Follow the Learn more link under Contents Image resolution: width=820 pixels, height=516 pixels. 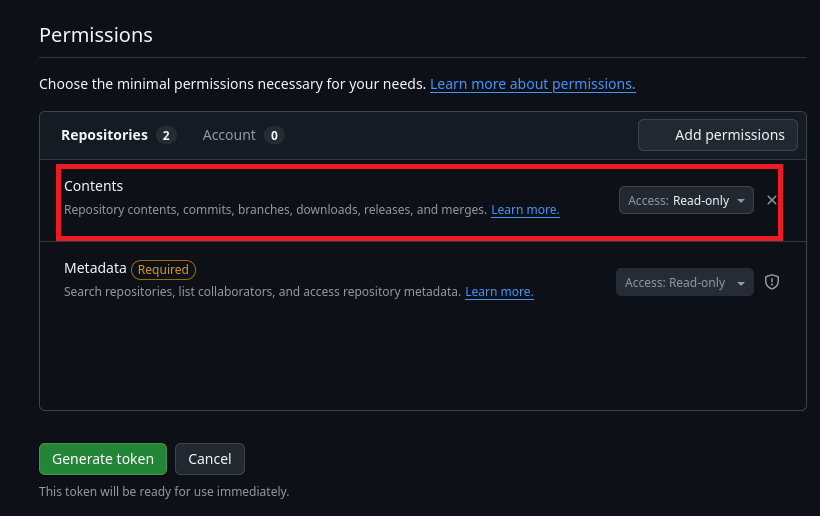point(525,210)
